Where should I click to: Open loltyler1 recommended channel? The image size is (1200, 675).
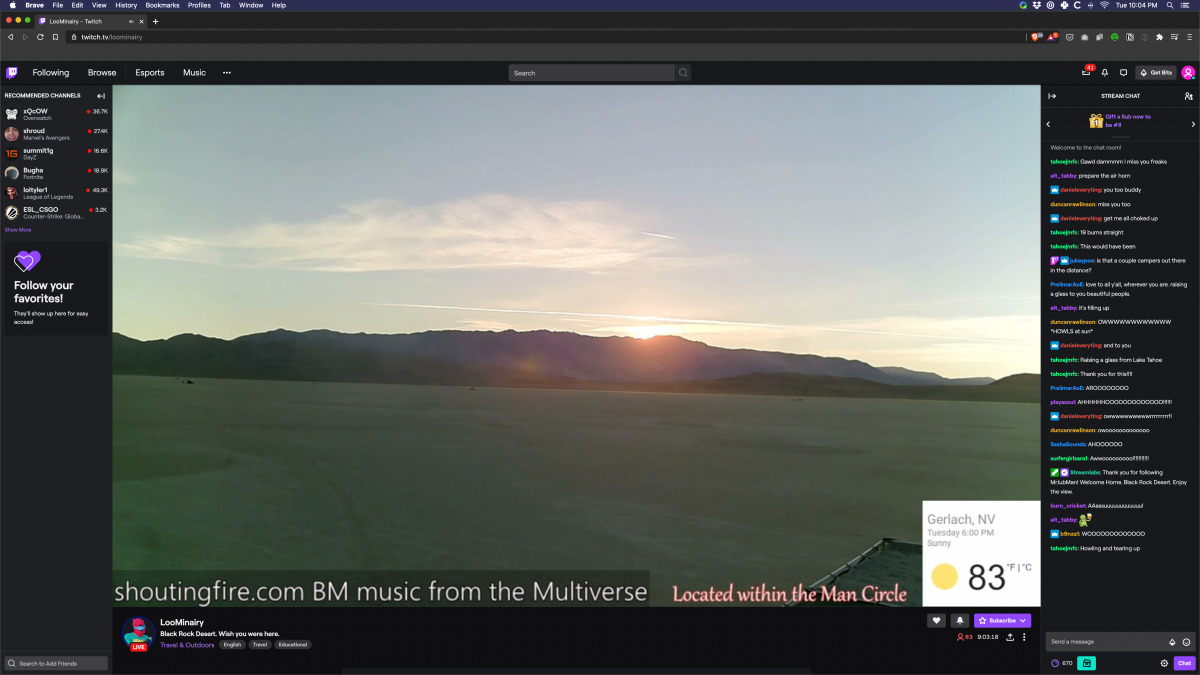click(x=56, y=192)
